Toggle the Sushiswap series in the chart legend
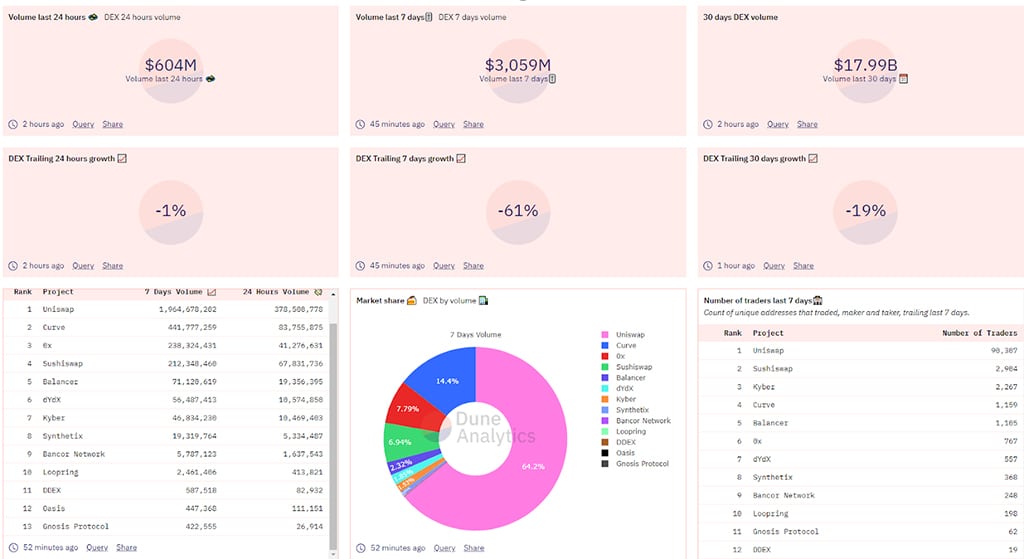The height and width of the screenshot is (559, 1024). point(626,367)
